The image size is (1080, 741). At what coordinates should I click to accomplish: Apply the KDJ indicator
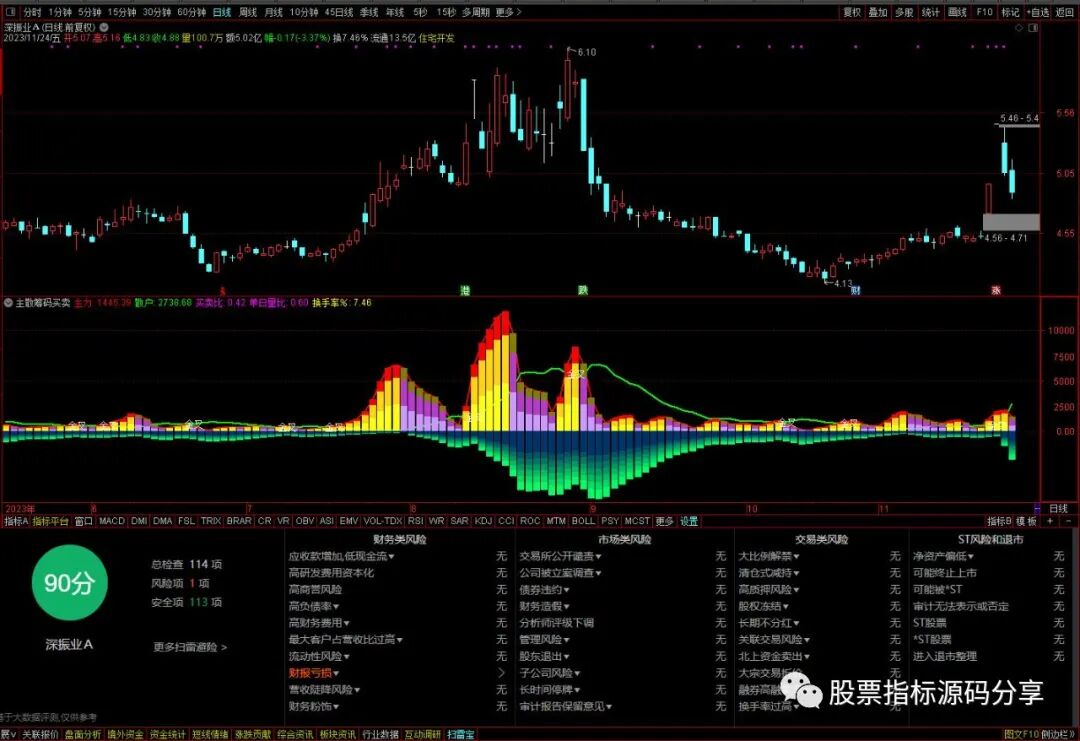(x=483, y=521)
